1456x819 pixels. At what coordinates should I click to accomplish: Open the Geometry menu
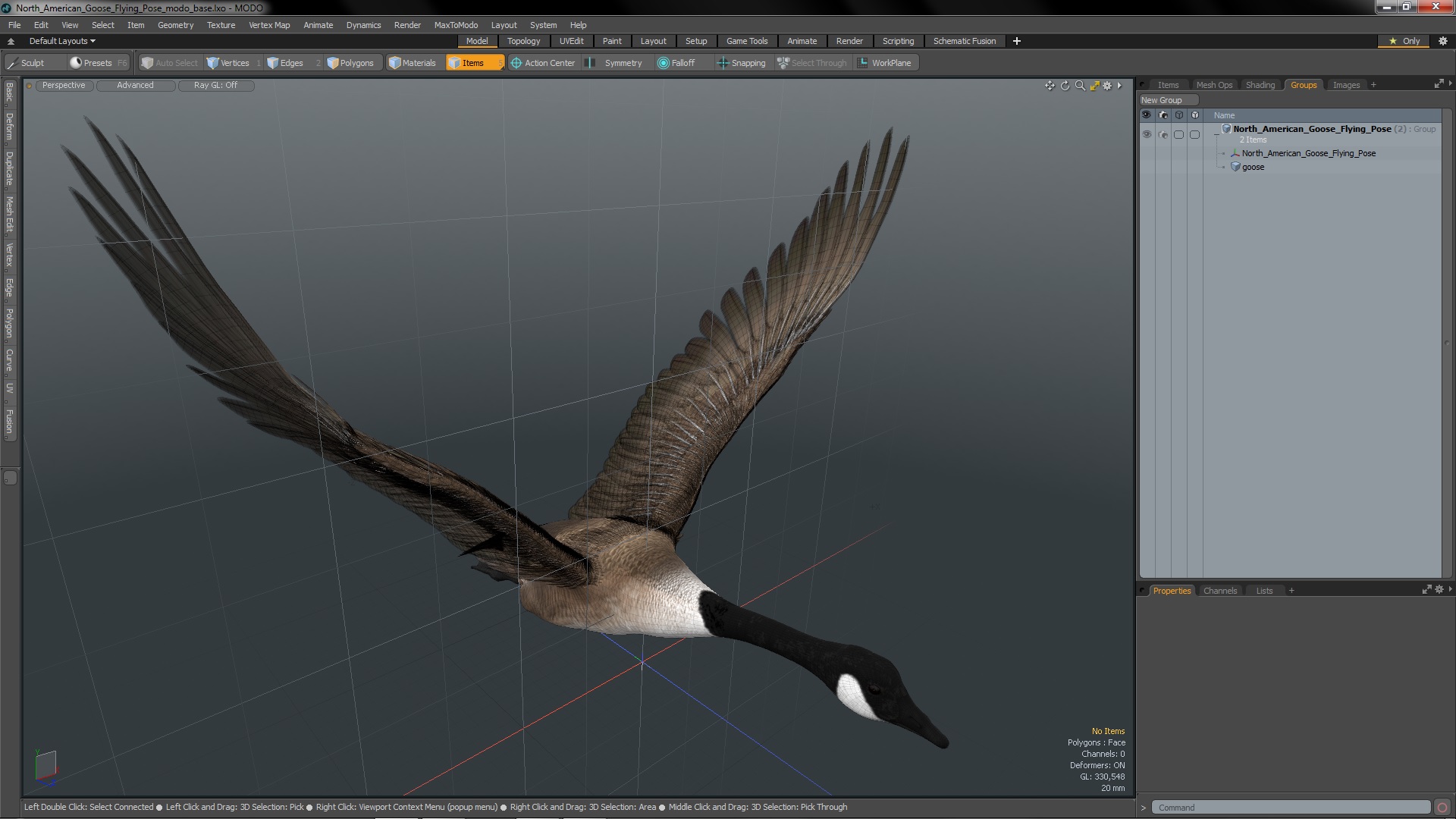click(175, 25)
